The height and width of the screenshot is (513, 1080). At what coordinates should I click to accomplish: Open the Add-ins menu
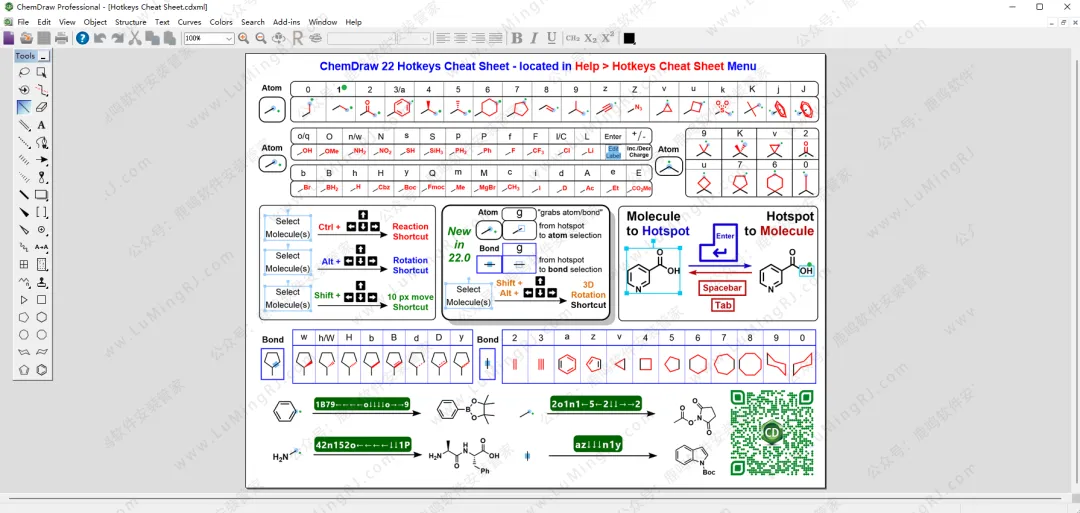tap(286, 22)
